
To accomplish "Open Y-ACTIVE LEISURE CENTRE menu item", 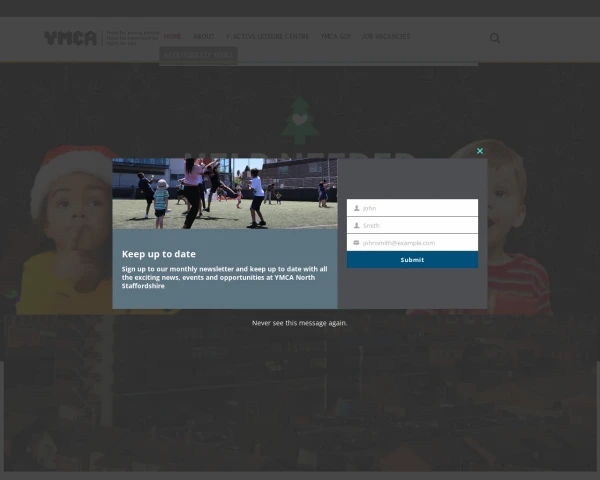I will point(267,36).
